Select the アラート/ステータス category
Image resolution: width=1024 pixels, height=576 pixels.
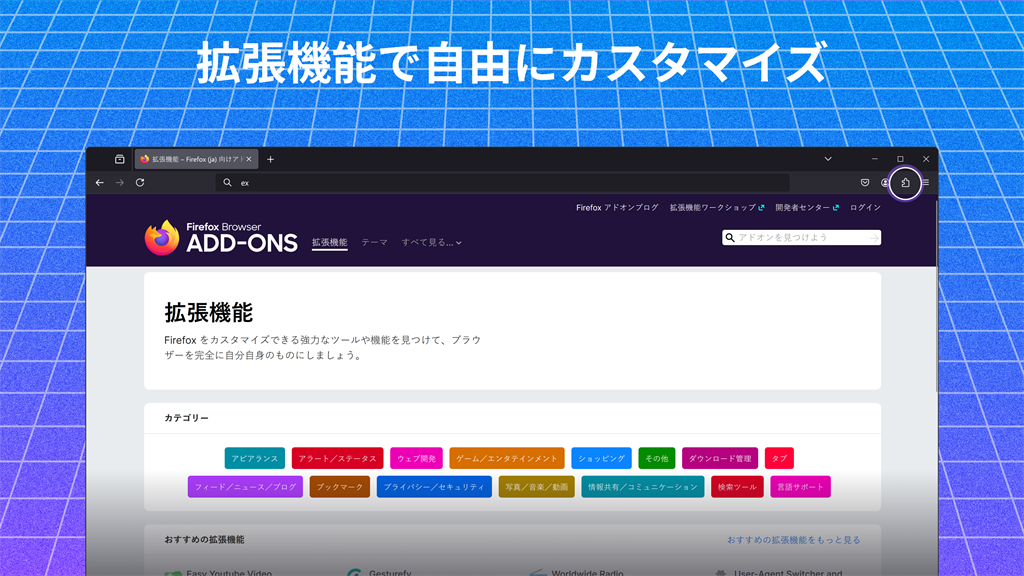pos(337,458)
